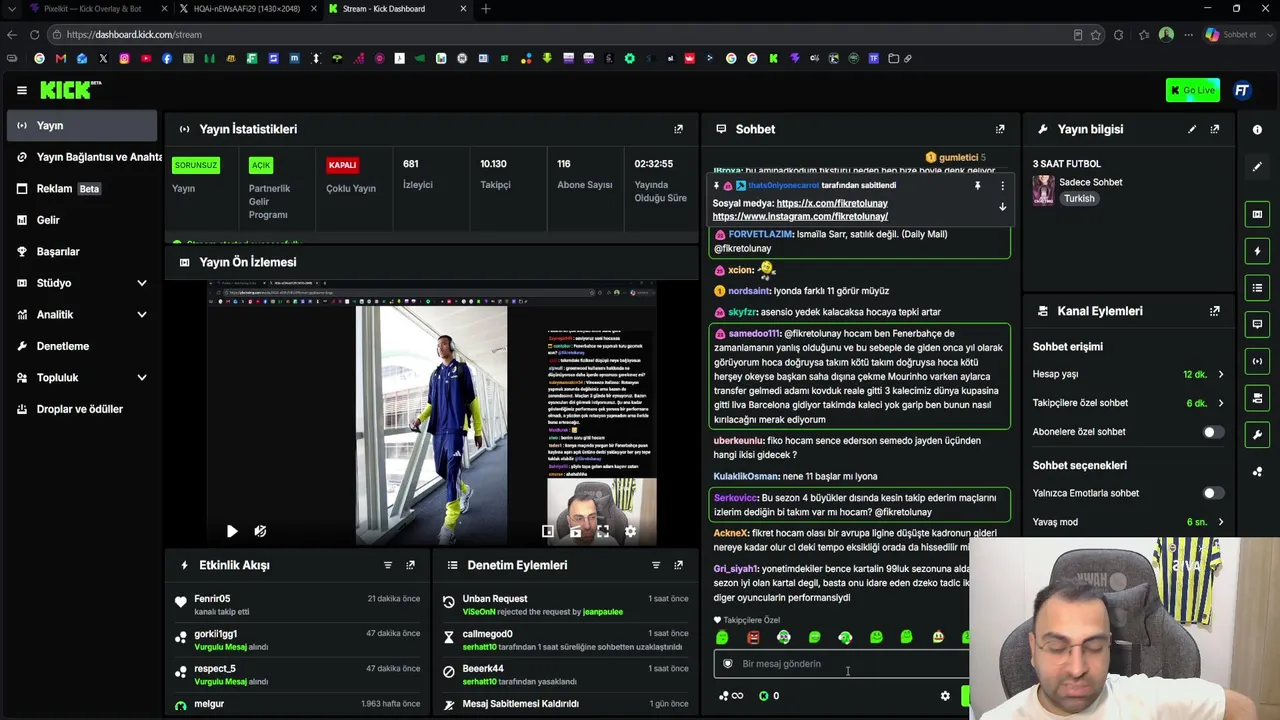
Task: Click the pencil icon in right sidebar
Action: 1257,167
